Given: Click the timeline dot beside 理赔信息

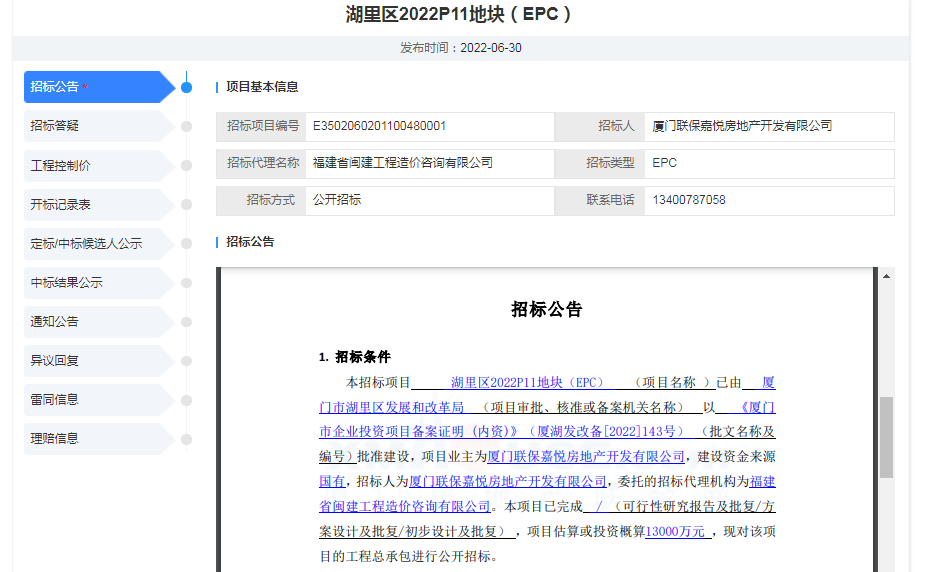Looking at the screenshot, I should click(x=186, y=438).
